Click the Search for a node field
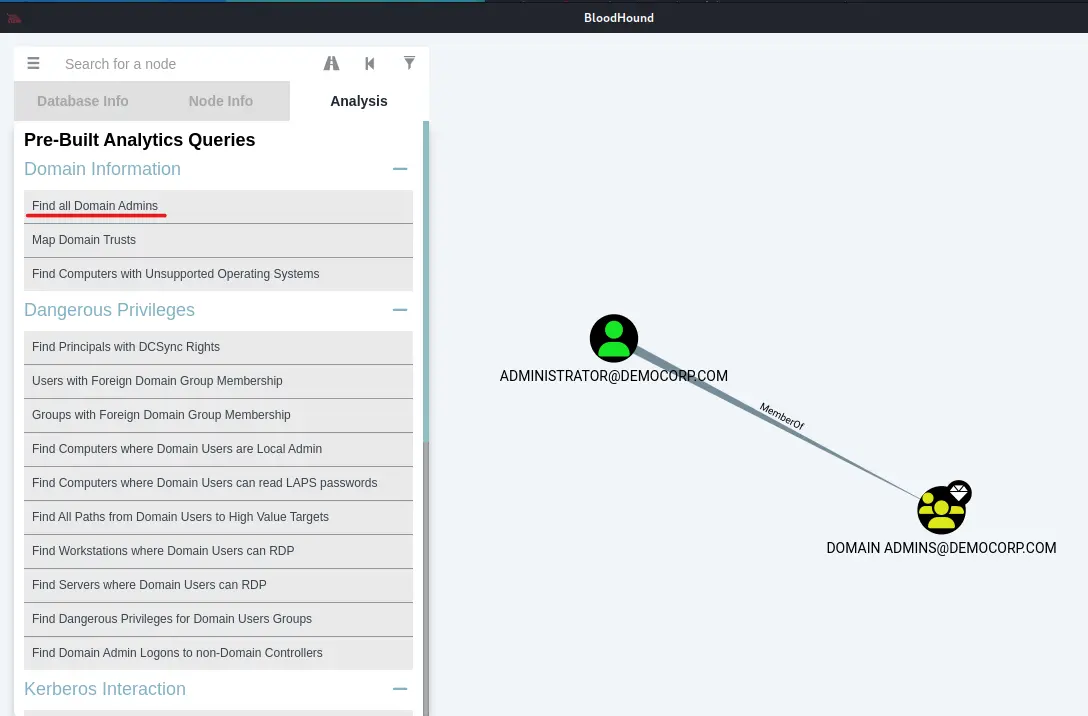 point(185,64)
